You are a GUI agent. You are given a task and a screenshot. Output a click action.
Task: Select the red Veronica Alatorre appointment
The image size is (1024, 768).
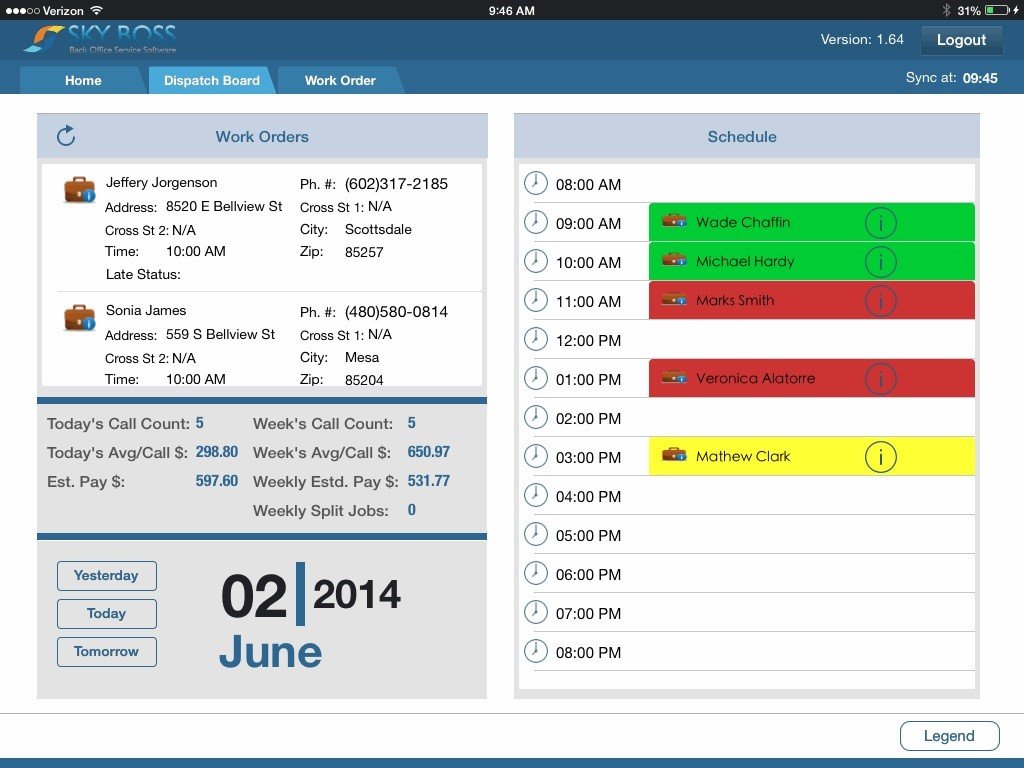(812, 378)
